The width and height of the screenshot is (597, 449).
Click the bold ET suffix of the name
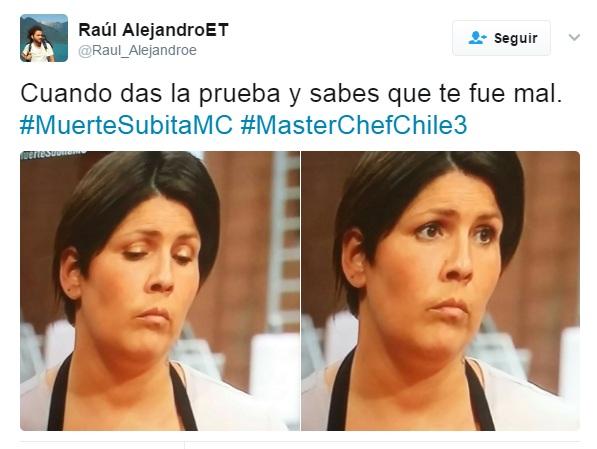218,30
